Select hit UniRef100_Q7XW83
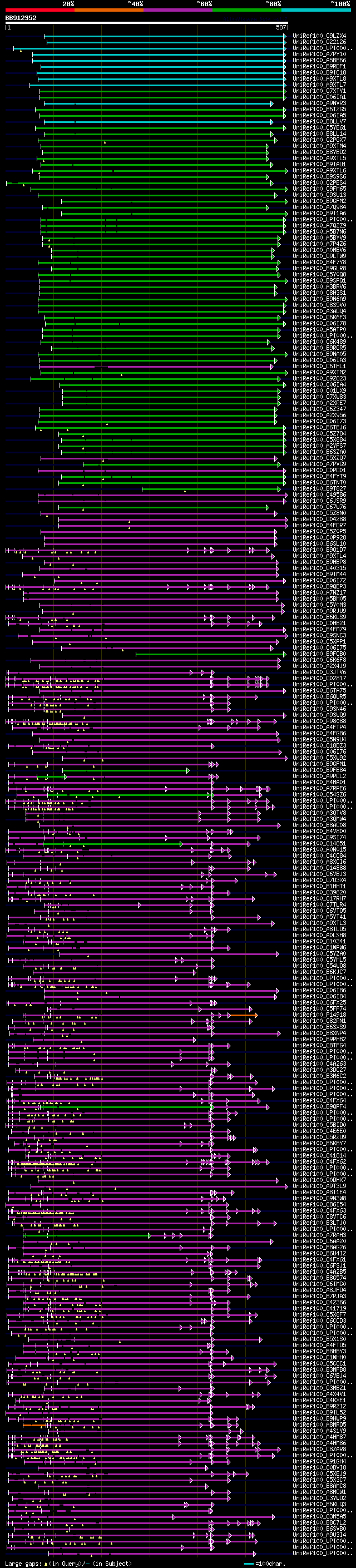This screenshot has height=1568, width=356. pyautogui.click(x=319, y=397)
